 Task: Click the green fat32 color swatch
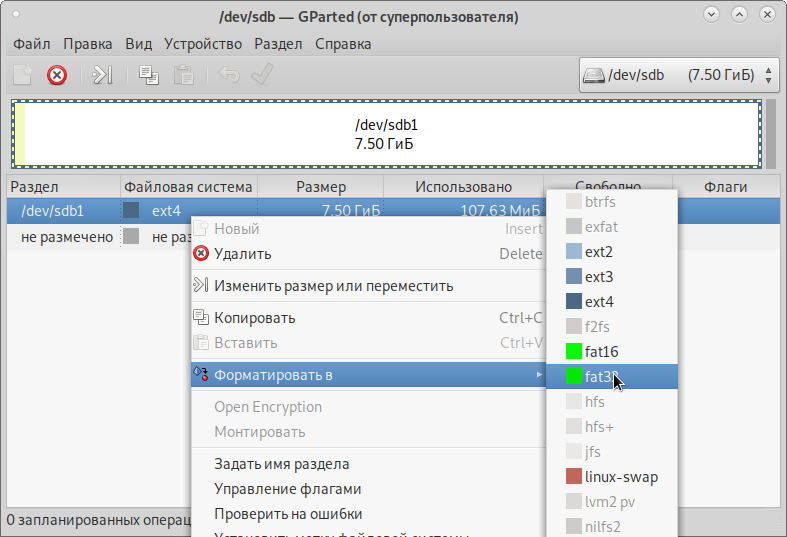coord(574,376)
